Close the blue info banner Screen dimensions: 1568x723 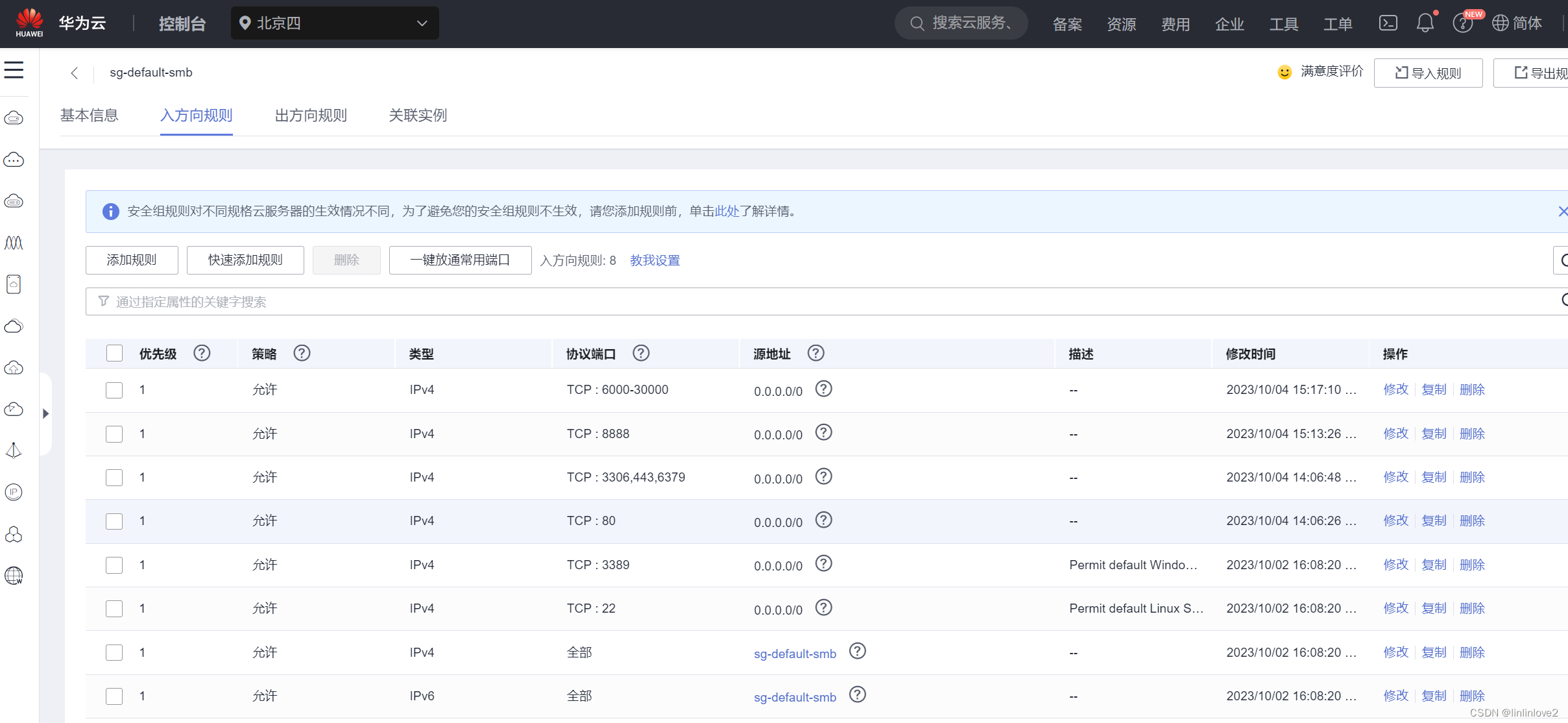click(1563, 212)
